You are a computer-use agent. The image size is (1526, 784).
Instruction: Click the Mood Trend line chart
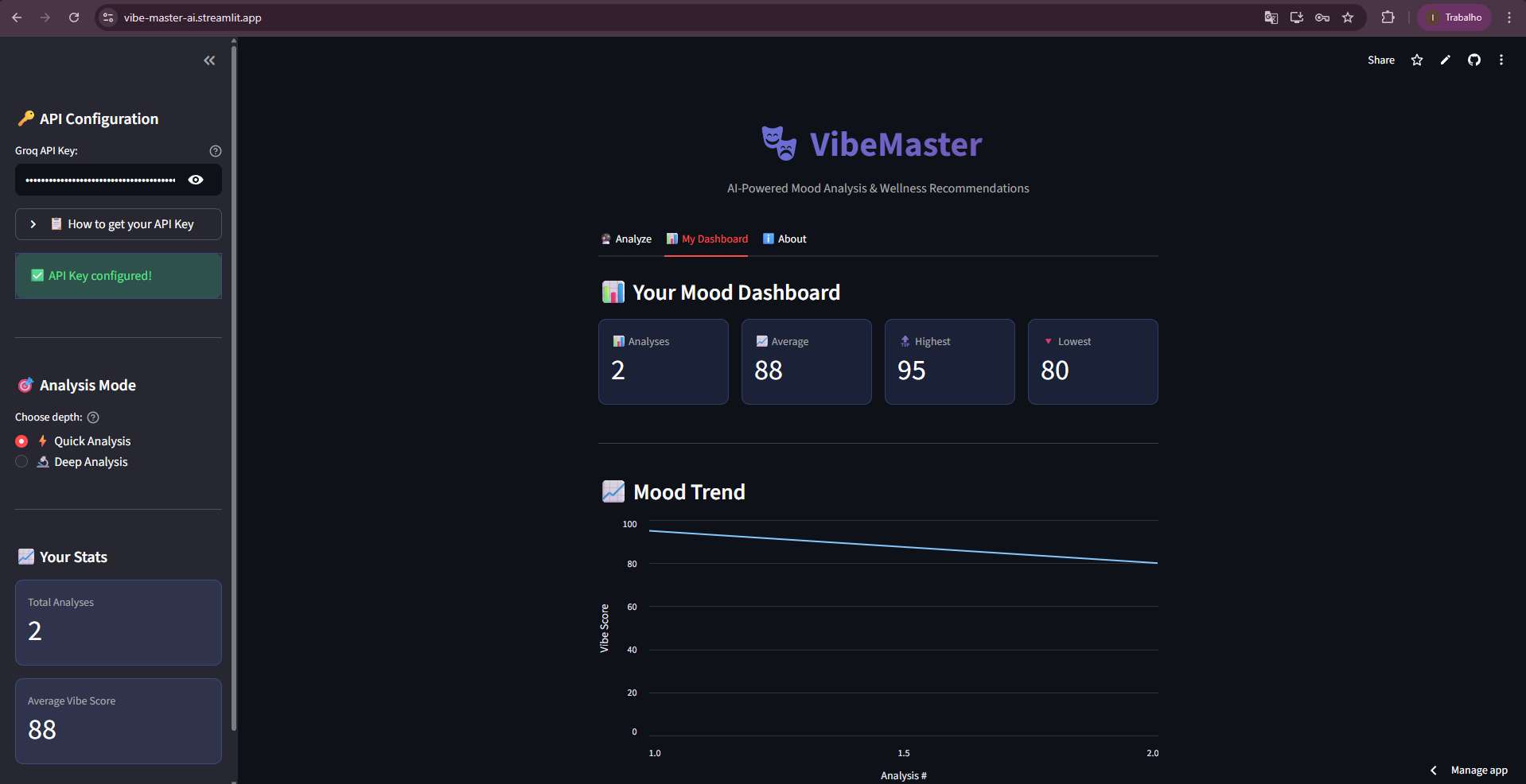(903, 628)
